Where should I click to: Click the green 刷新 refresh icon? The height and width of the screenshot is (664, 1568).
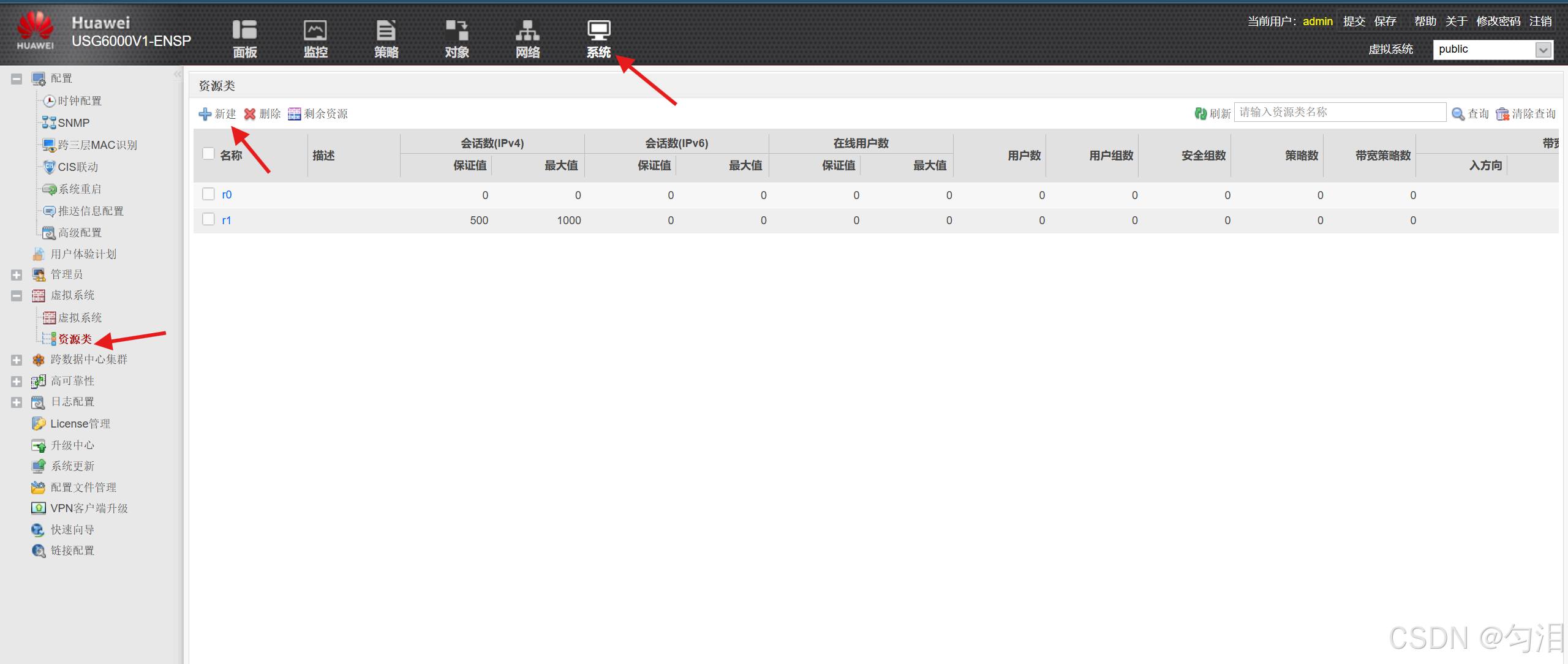[1200, 113]
